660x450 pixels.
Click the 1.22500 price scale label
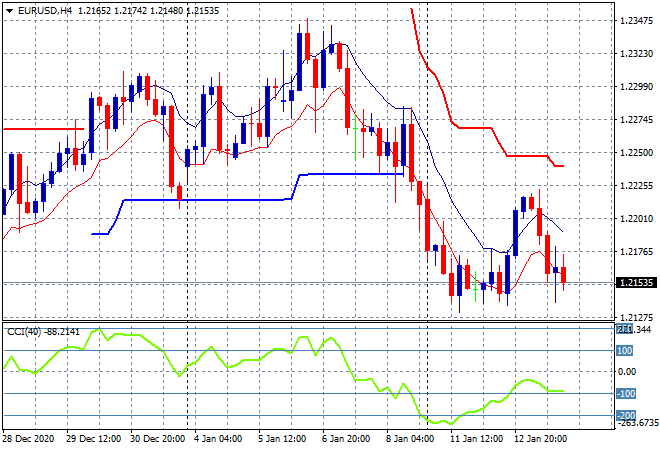coord(636,152)
